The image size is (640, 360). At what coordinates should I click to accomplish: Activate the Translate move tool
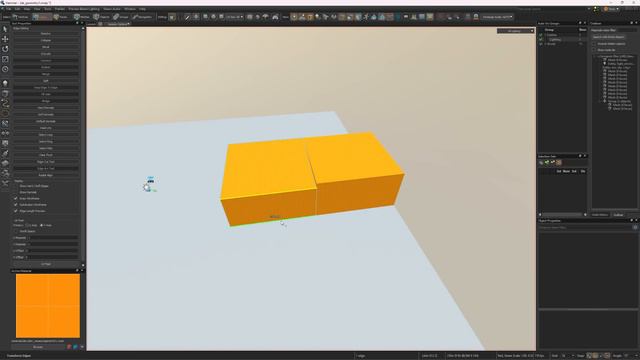click(5, 39)
